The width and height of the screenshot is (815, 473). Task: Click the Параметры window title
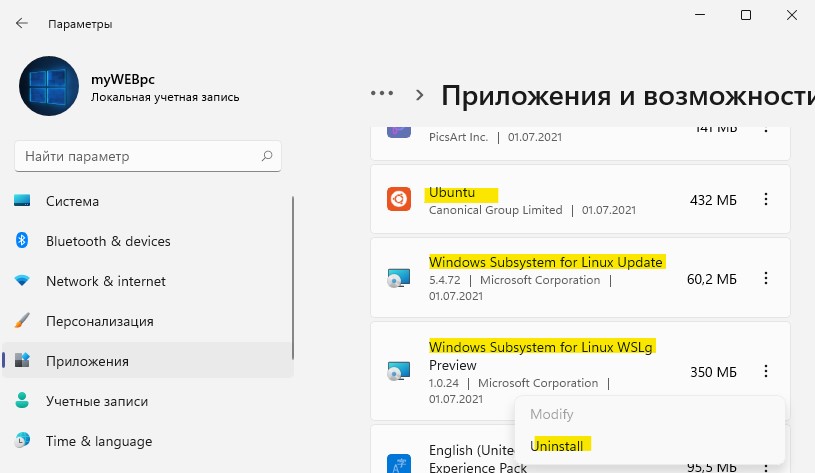pos(80,24)
